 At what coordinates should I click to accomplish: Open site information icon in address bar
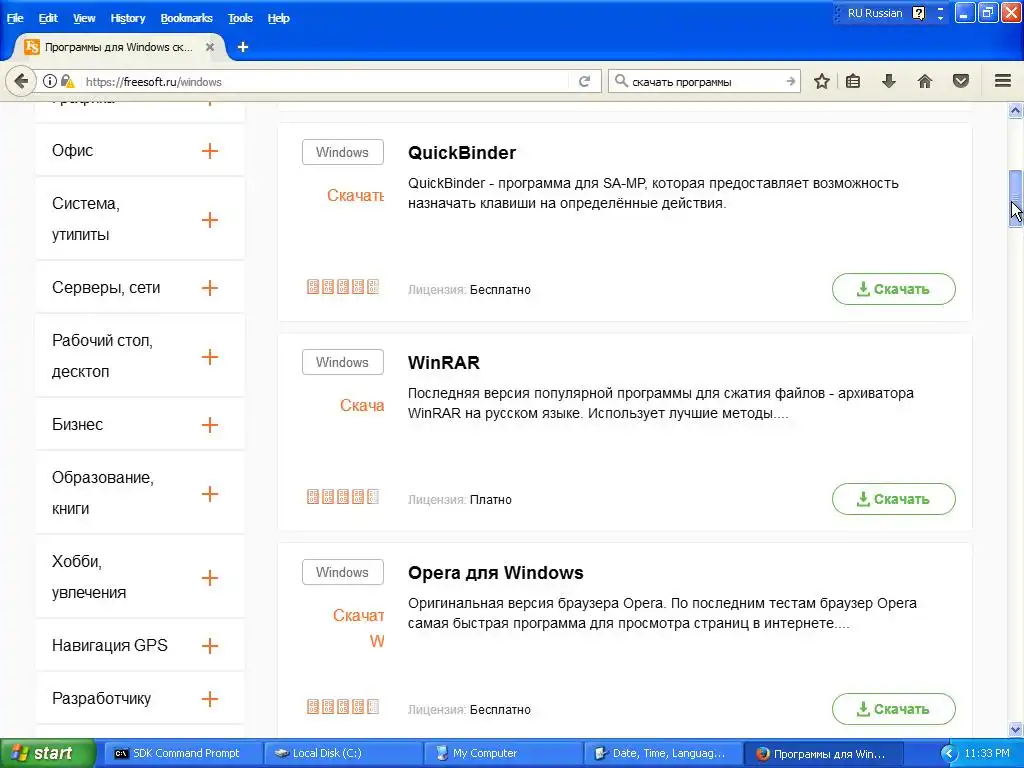click(x=50, y=81)
